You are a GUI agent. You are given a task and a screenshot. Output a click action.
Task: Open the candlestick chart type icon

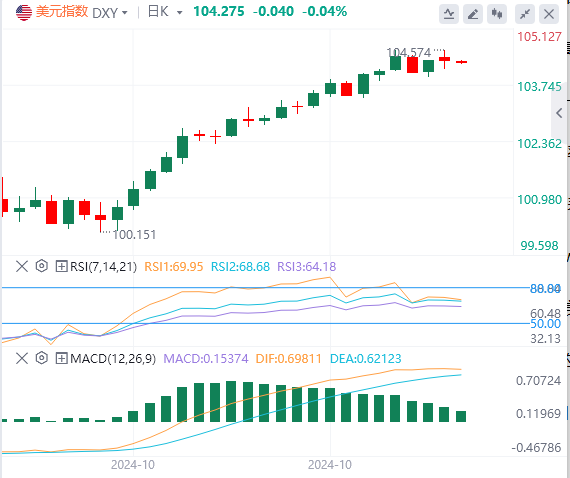coord(497,14)
